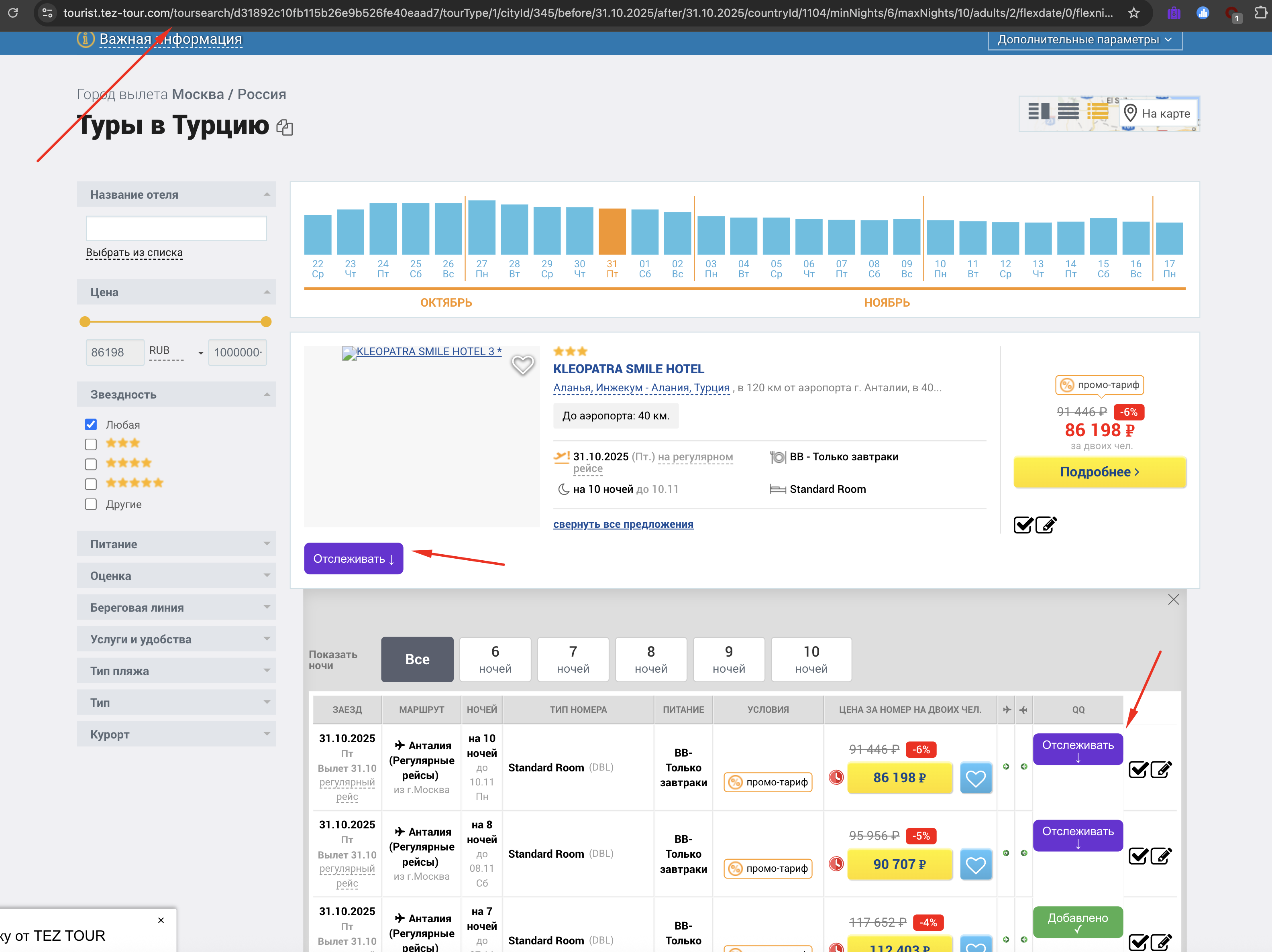Image resolution: width=1272 pixels, height=952 pixels.
Task: Click copy link icon beside Туры в Турцию
Action: pos(285,127)
